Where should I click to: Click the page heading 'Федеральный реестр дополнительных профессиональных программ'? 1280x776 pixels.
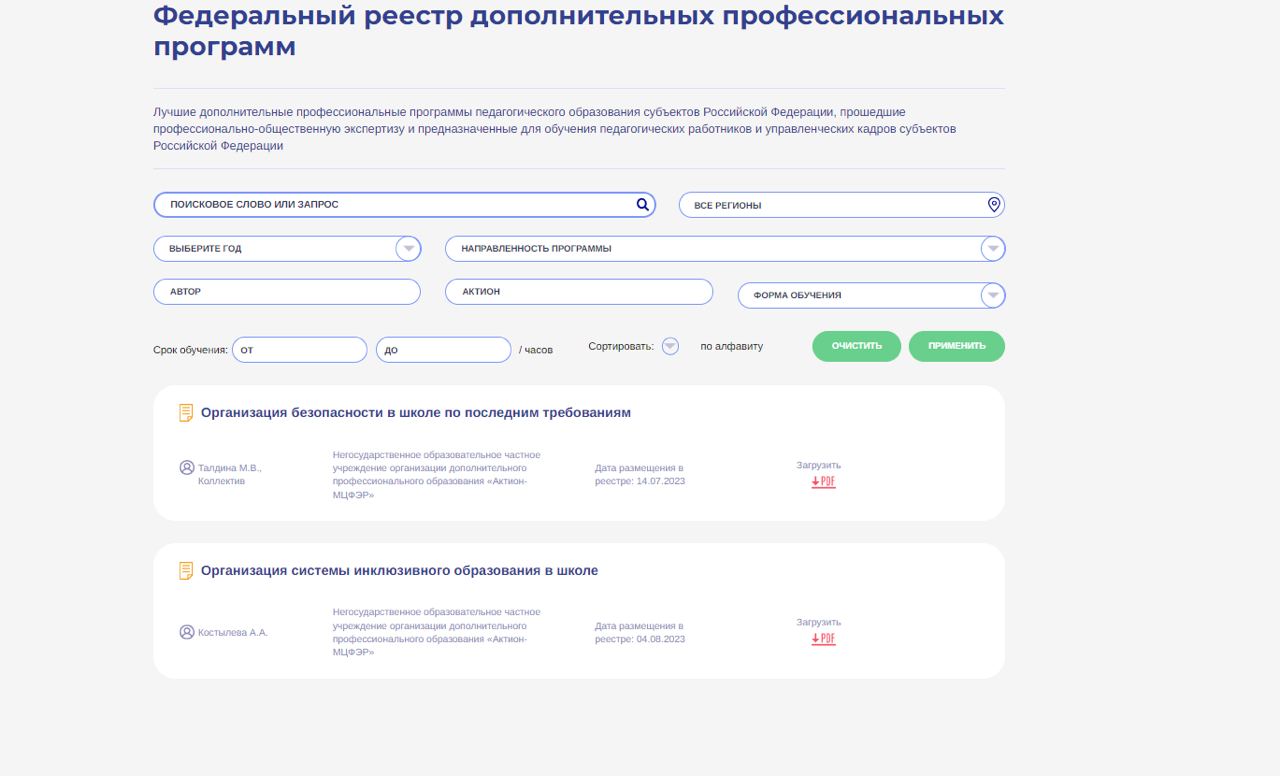(578, 31)
